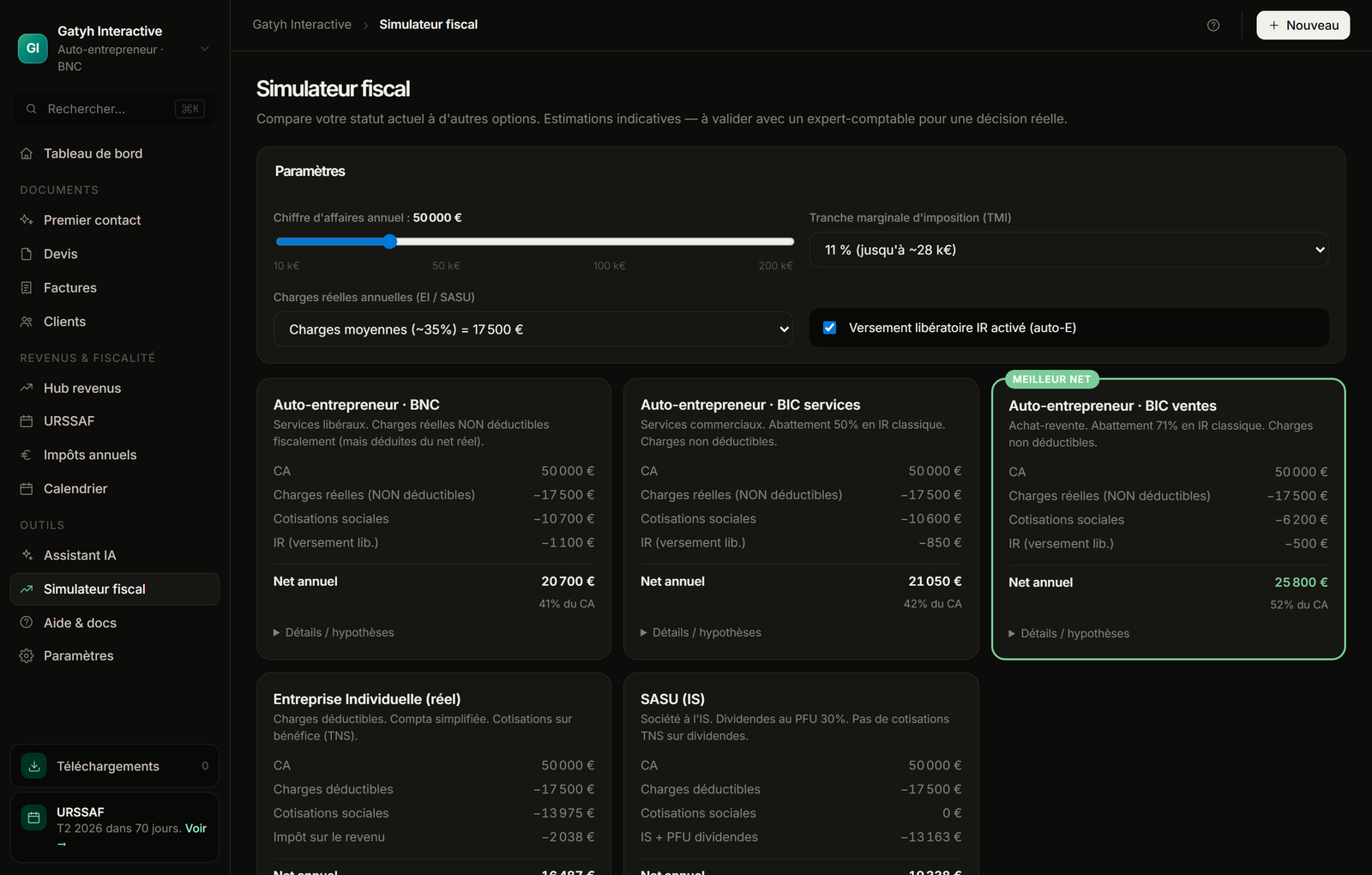Navigate to Factures
The image size is (1372, 875).
114,288
